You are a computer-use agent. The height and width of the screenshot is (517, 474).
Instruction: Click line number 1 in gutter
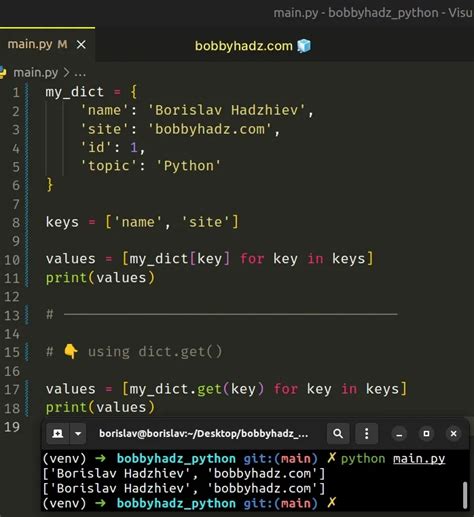pos(16,92)
